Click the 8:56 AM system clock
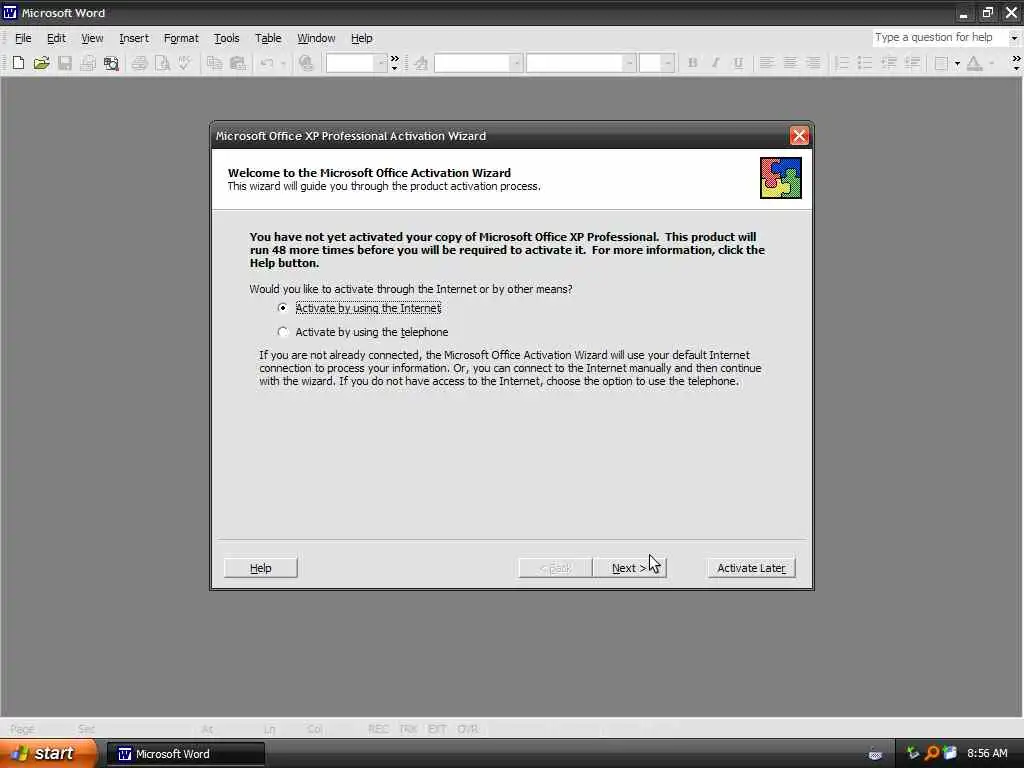 (x=987, y=754)
